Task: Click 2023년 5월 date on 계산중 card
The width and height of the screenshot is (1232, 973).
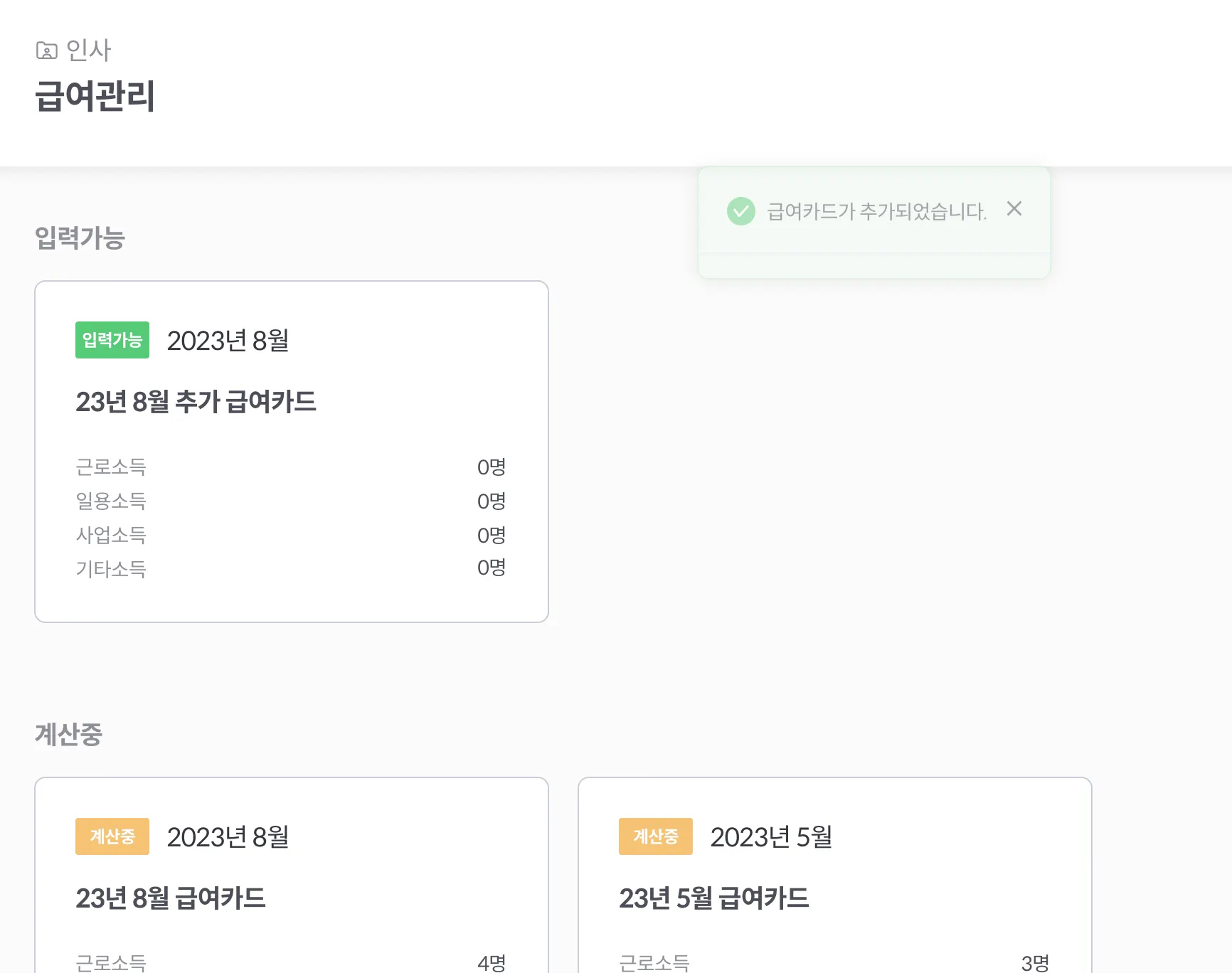Action: click(x=771, y=837)
